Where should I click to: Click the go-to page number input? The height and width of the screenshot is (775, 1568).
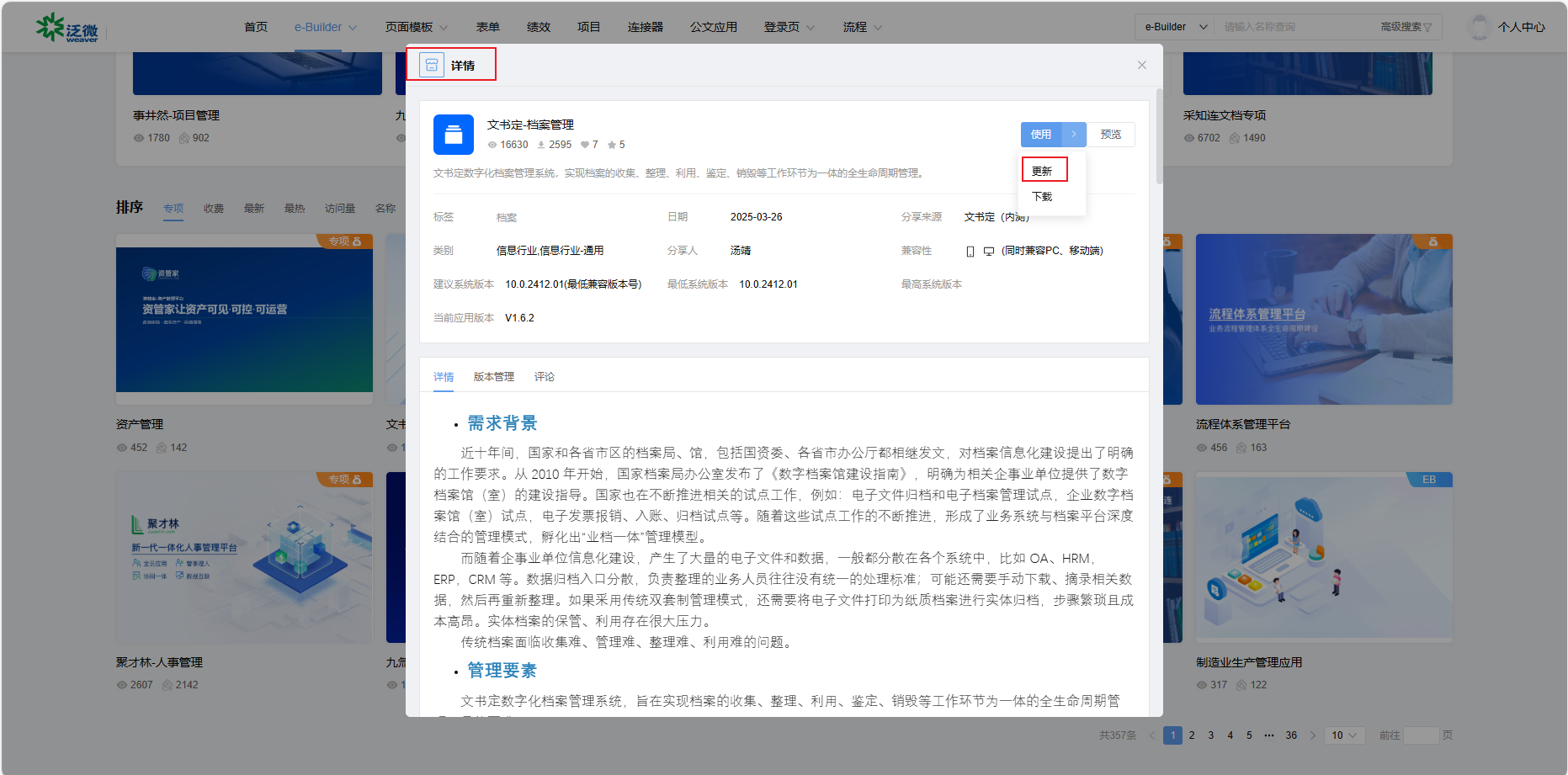point(1422,735)
